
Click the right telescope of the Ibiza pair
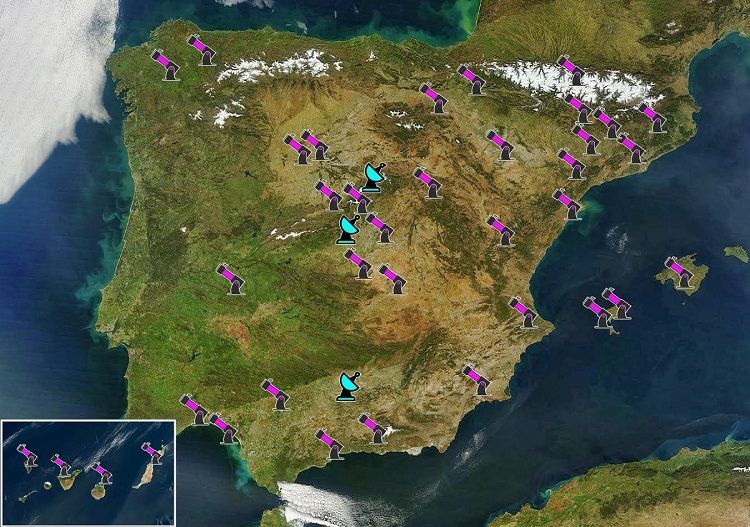point(616,304)
